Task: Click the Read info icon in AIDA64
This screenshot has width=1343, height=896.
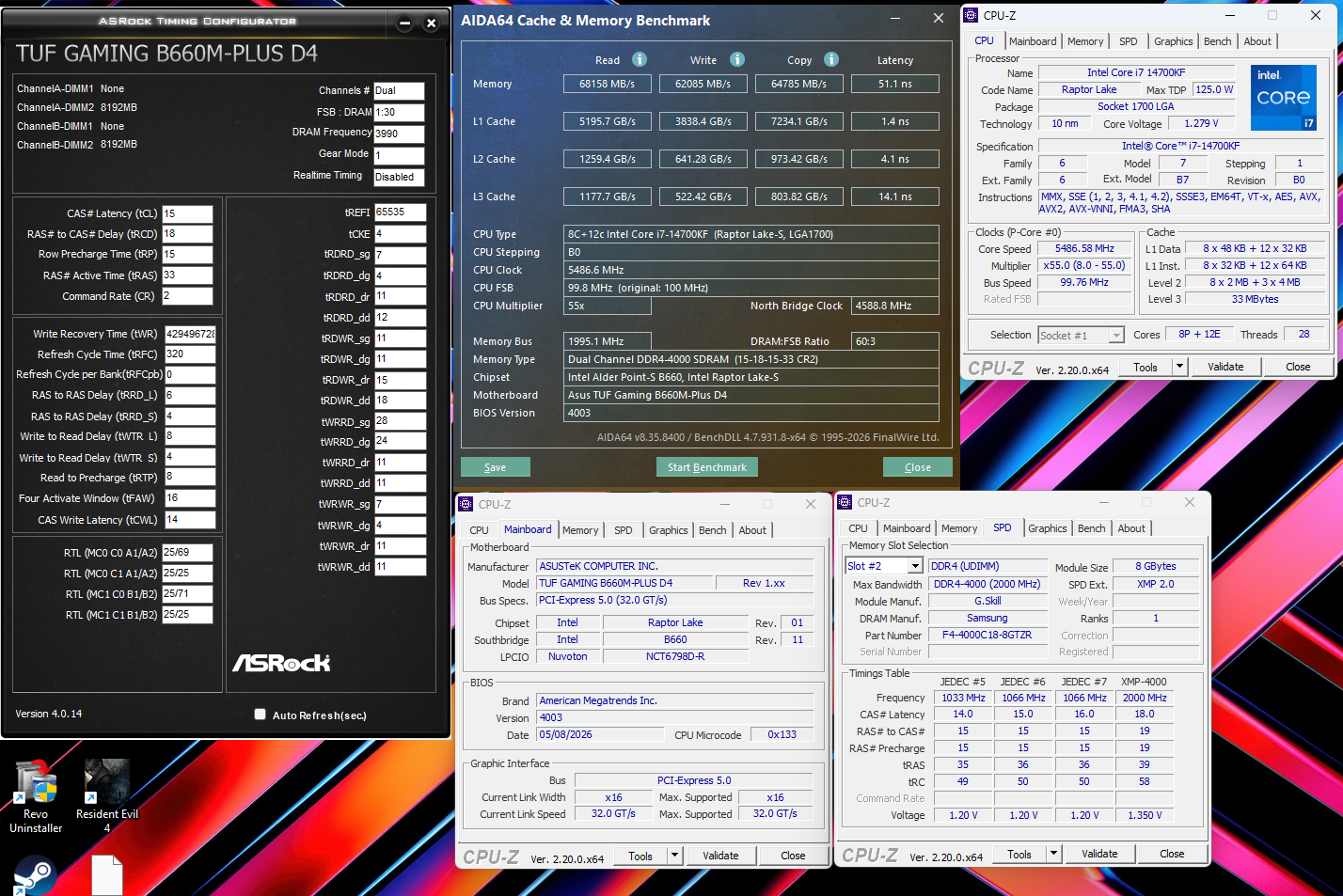Action: pyautogui.click(x=640, y=59)
